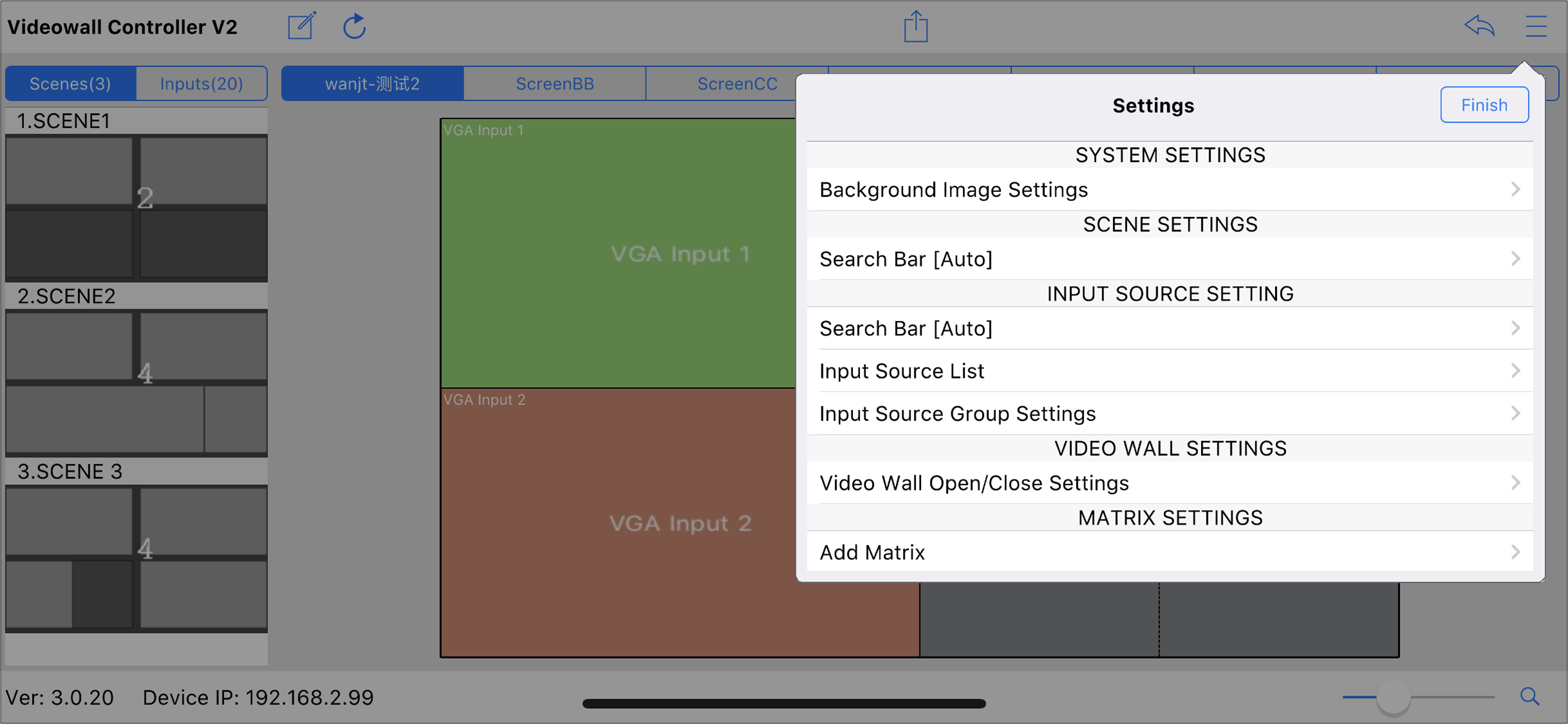Open Input Source Group Settings
Image resolution: width=1568 pixels, height=724 pixels.
pyautogui.click(x=1170, y=414)
